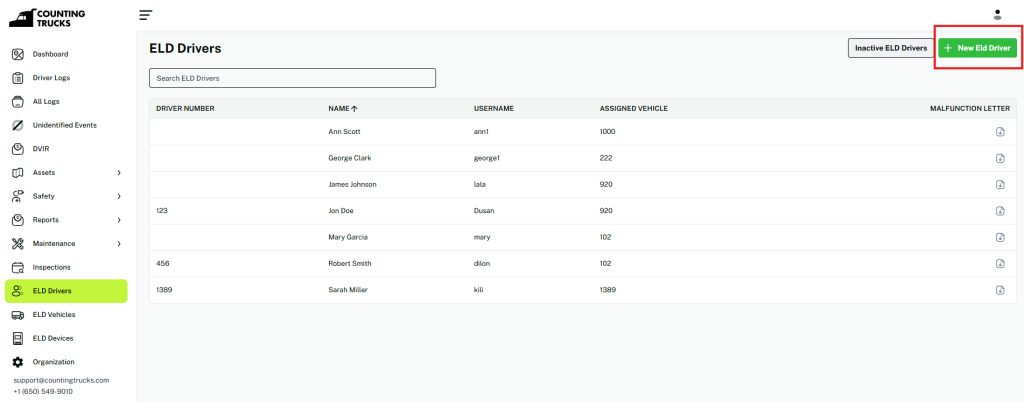Download malfunction letter for Ann Scott
1024x402 pixels.
coord(999,132)
